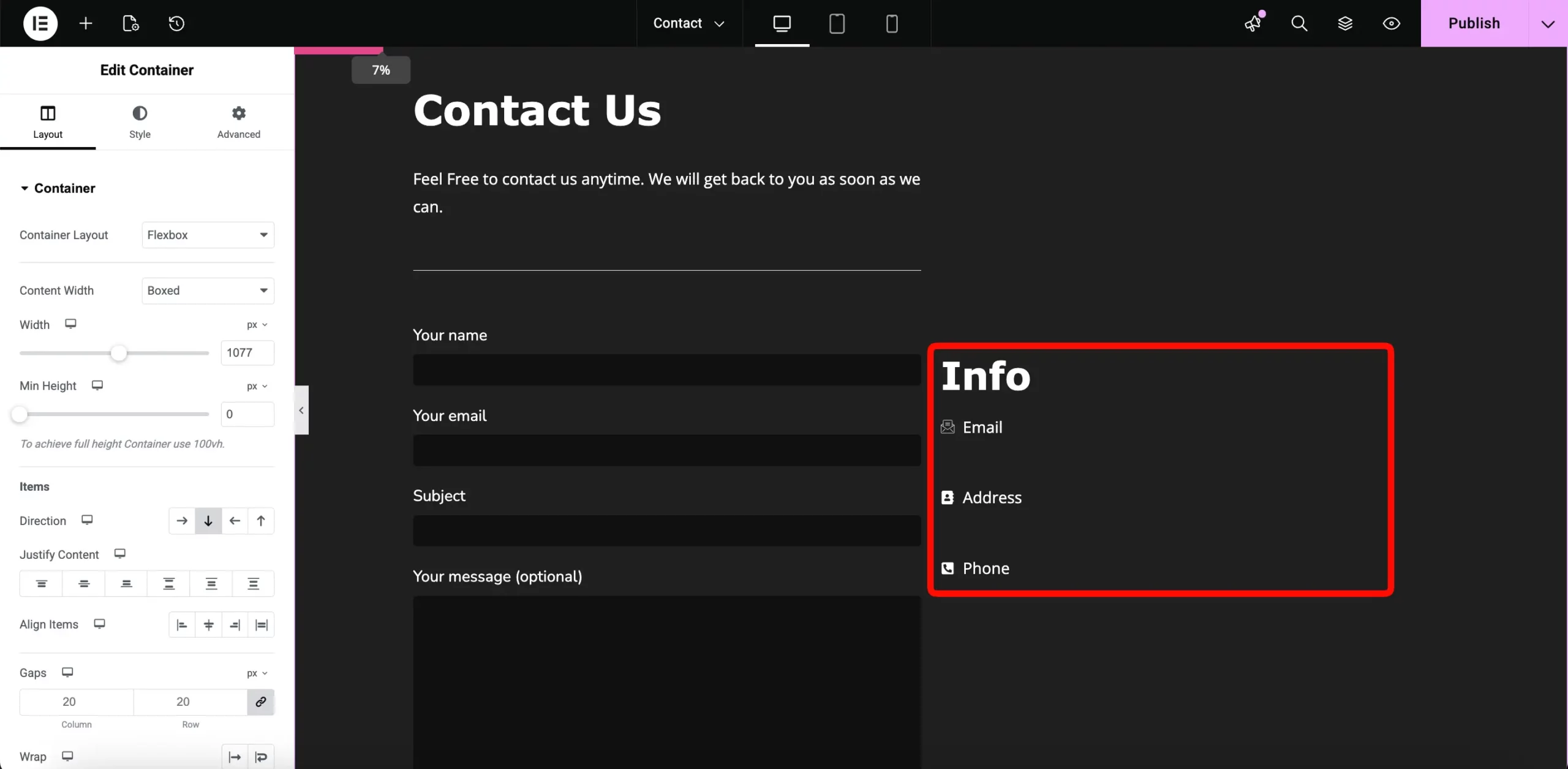The height and width of the screenshot is (769, 1568).
Task: Add a new element with the plus icon
Action: tap(85, 23)
